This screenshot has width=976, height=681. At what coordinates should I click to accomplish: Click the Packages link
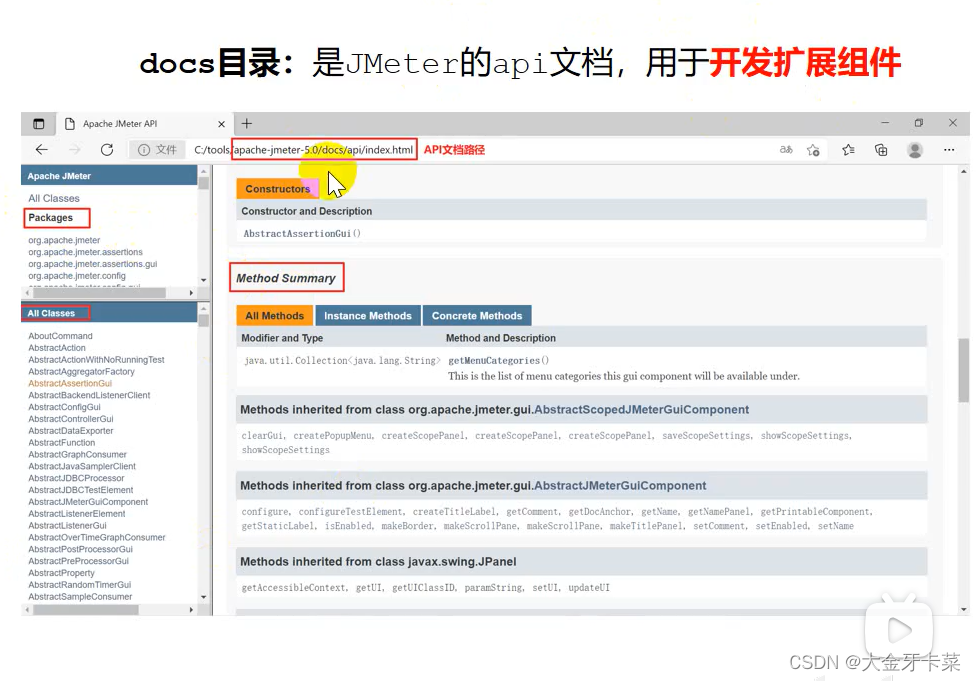pyautogui.click(x=50, y=217)
